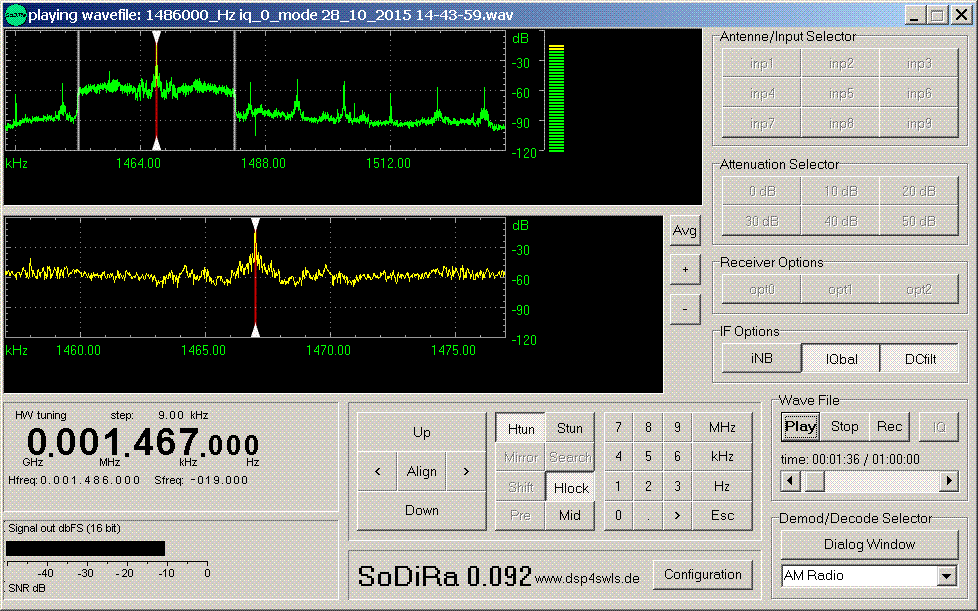The height and width of the screenshot is (611, 978).
Task: Click the wave file position slider thumb
Action: pos(814,481)
